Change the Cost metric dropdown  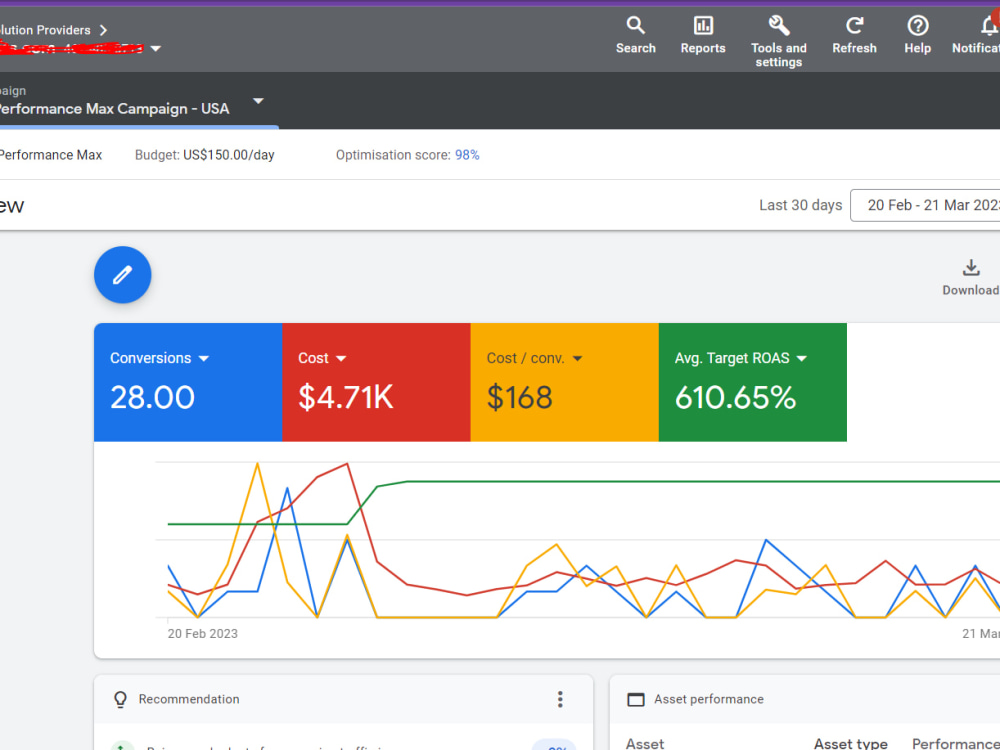coord(341,358)
